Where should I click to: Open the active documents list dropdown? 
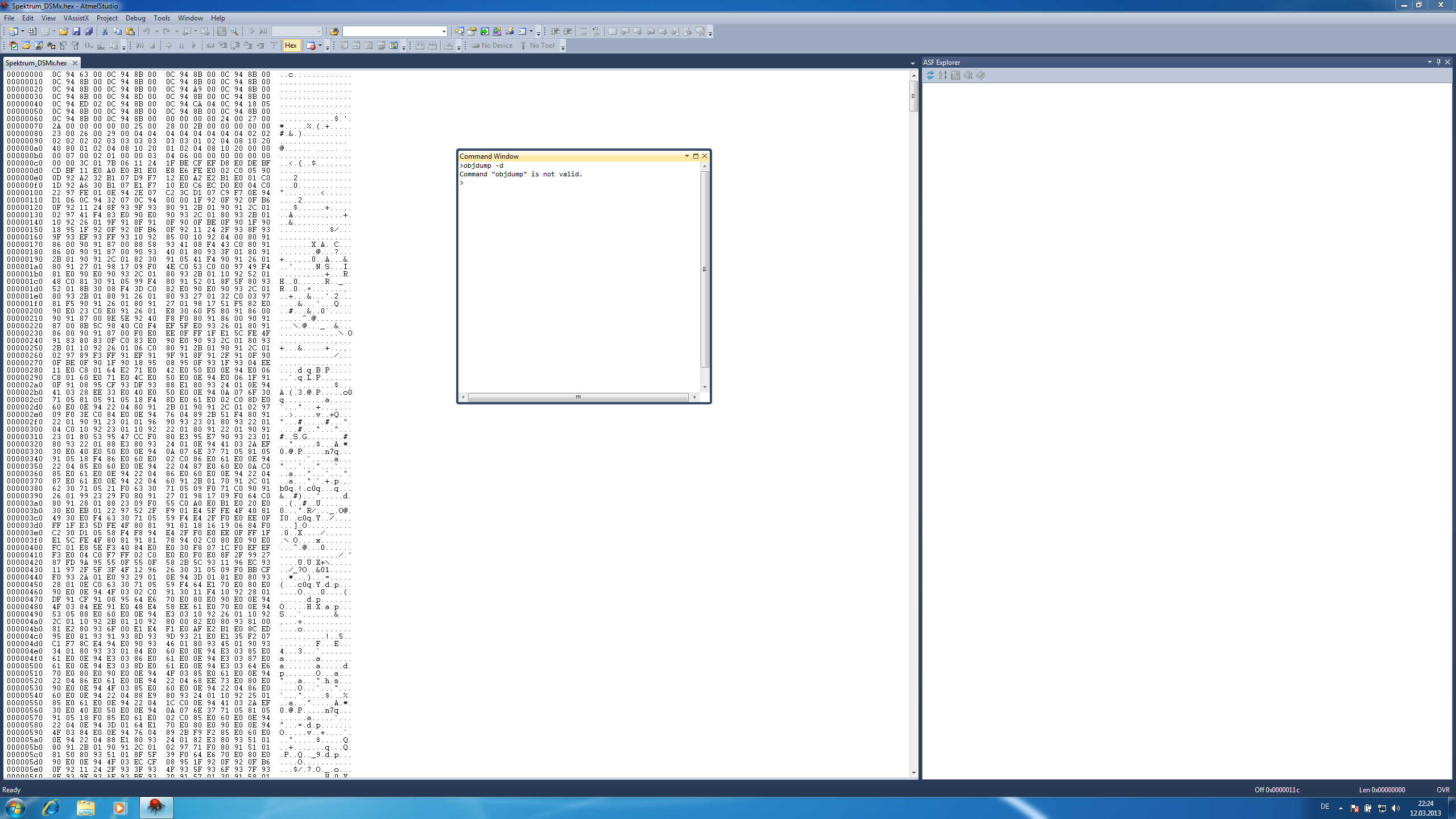point(912,64)
